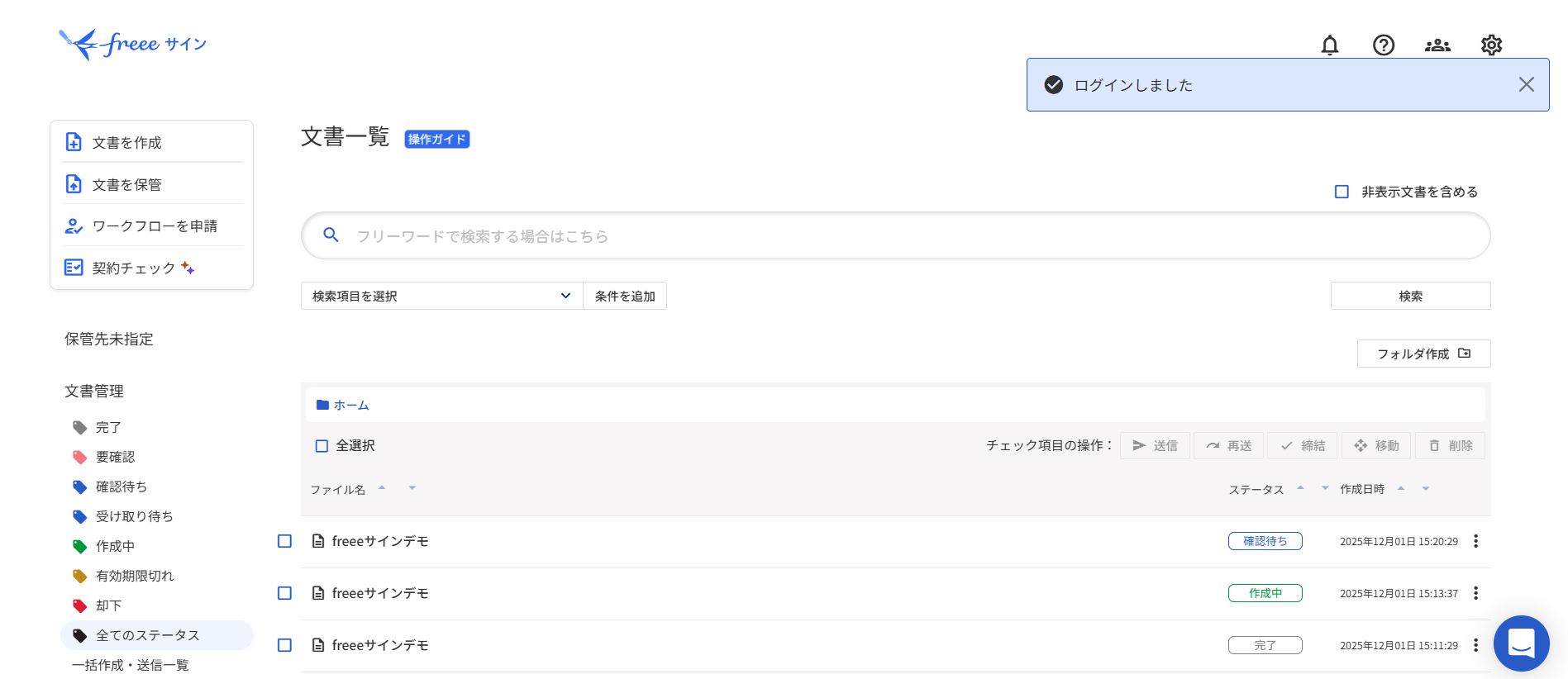1568x679 pixels.
Task: Filter by 却下 tag
Action: point(108,605)
